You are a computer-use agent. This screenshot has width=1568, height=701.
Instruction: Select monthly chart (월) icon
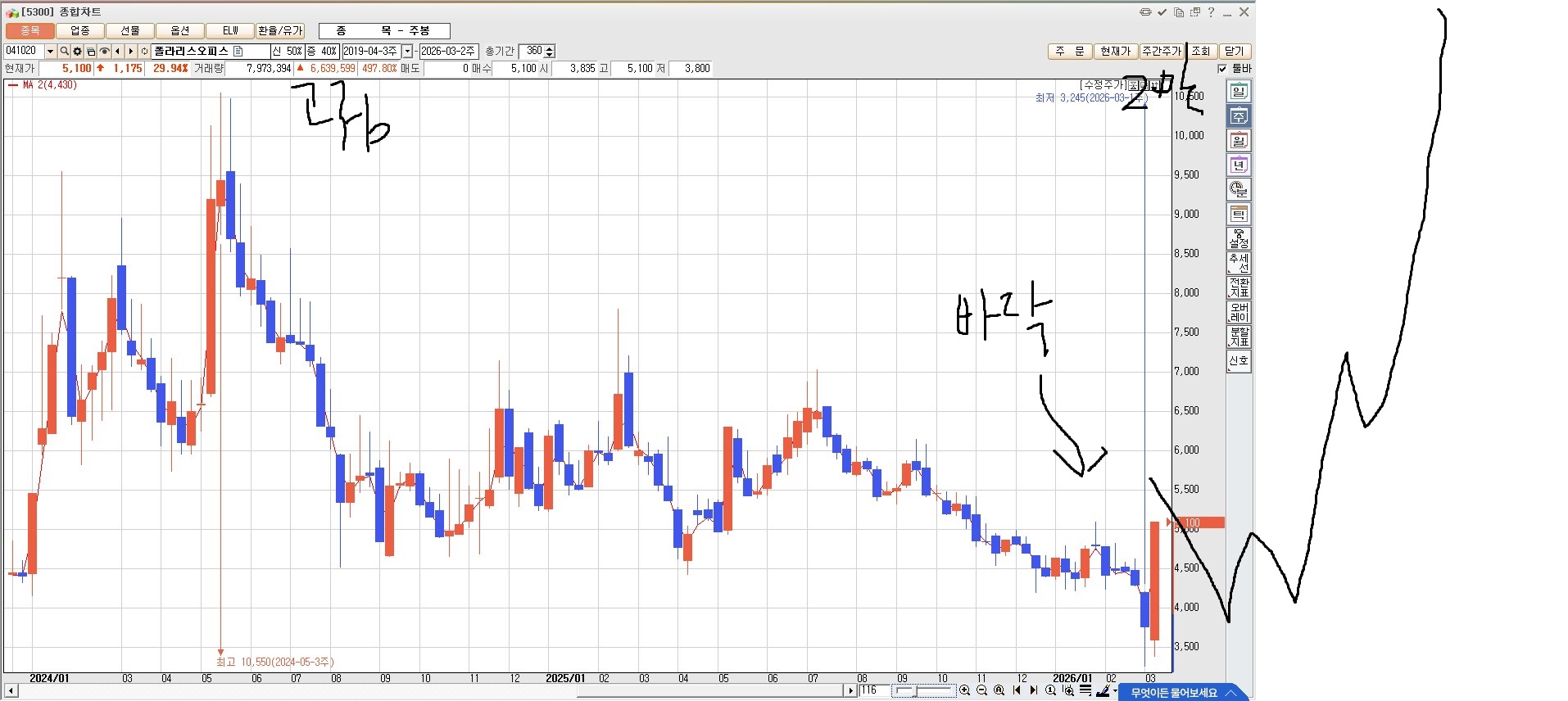pyautogui.click(x=1238, y=141)
